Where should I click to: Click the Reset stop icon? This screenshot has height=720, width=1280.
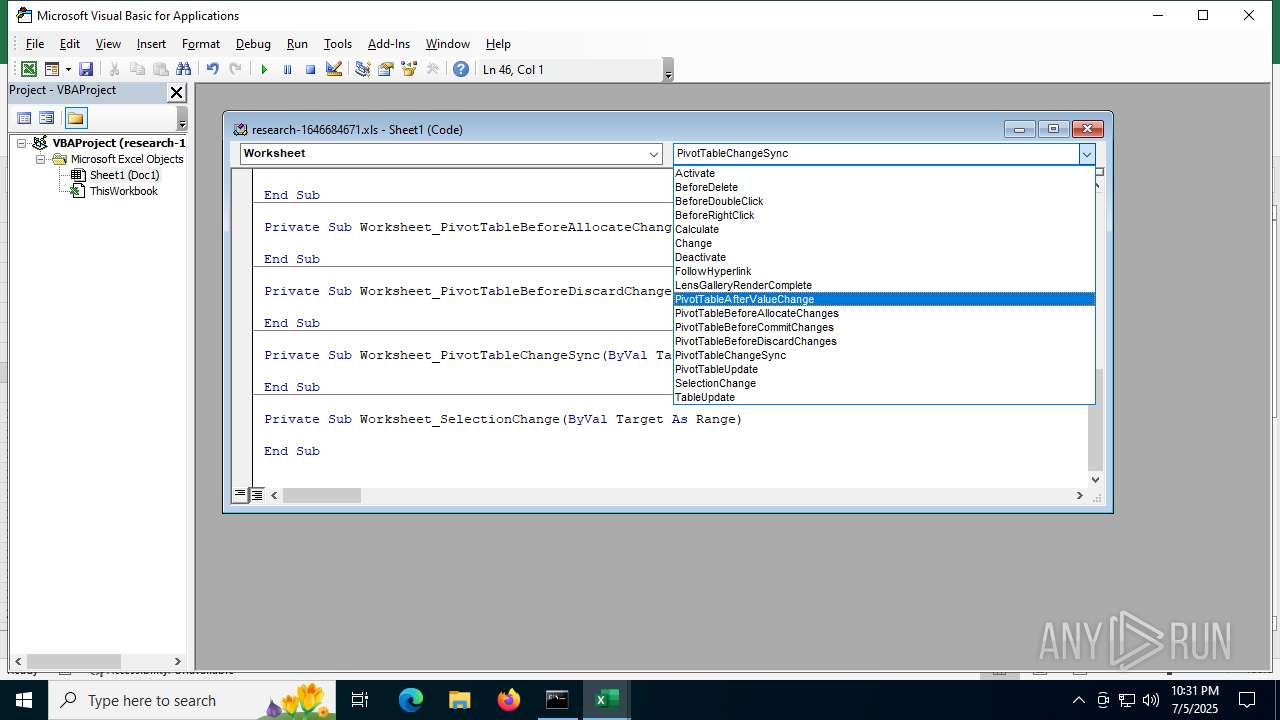click(x=310, y=69)
